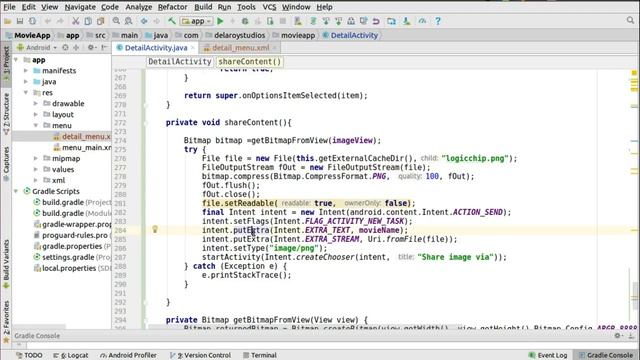Collapse the Gradle Scripts node

tap(16, 191)
